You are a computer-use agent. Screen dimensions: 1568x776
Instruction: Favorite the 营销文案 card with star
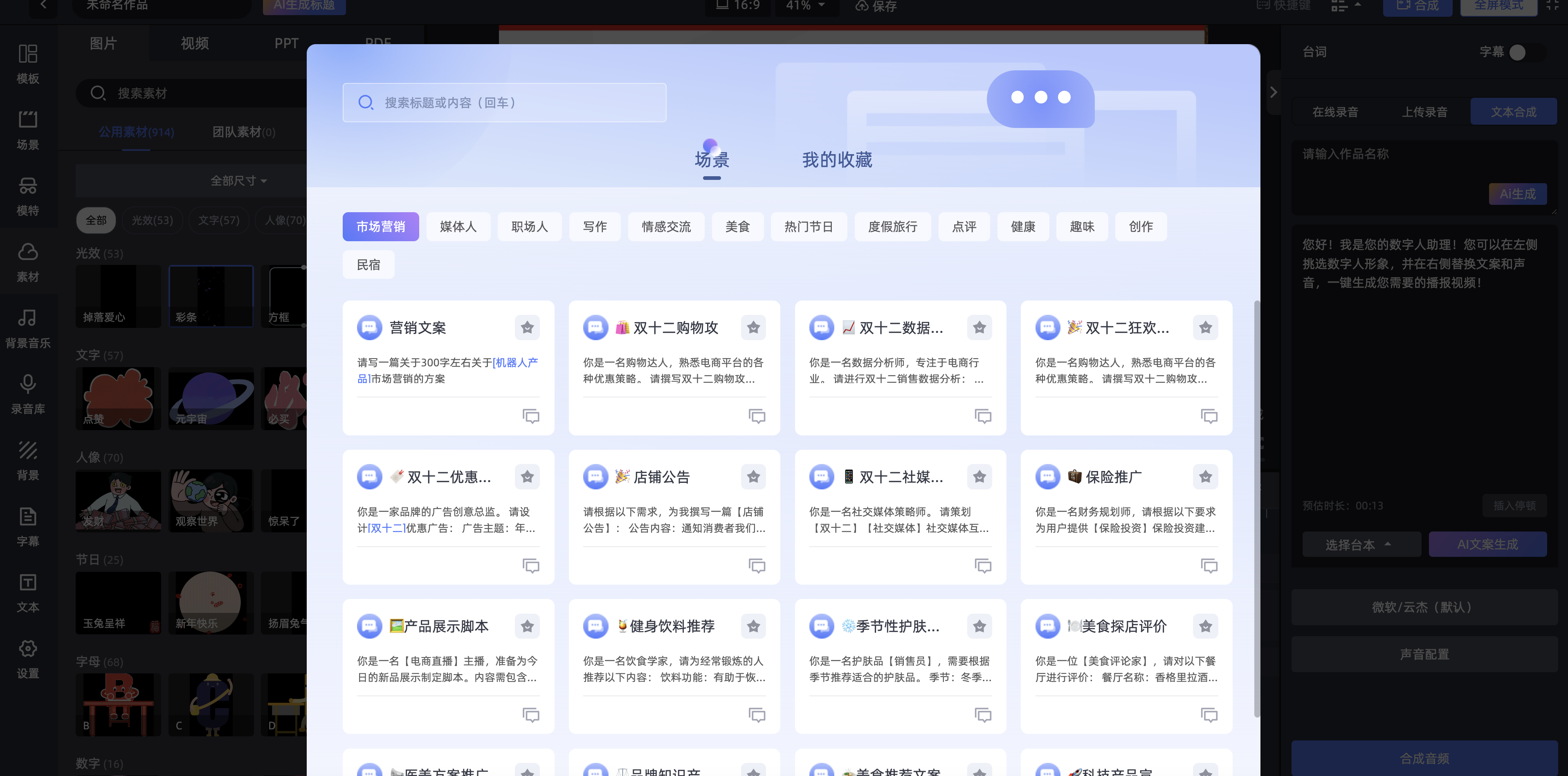(527, 327)
